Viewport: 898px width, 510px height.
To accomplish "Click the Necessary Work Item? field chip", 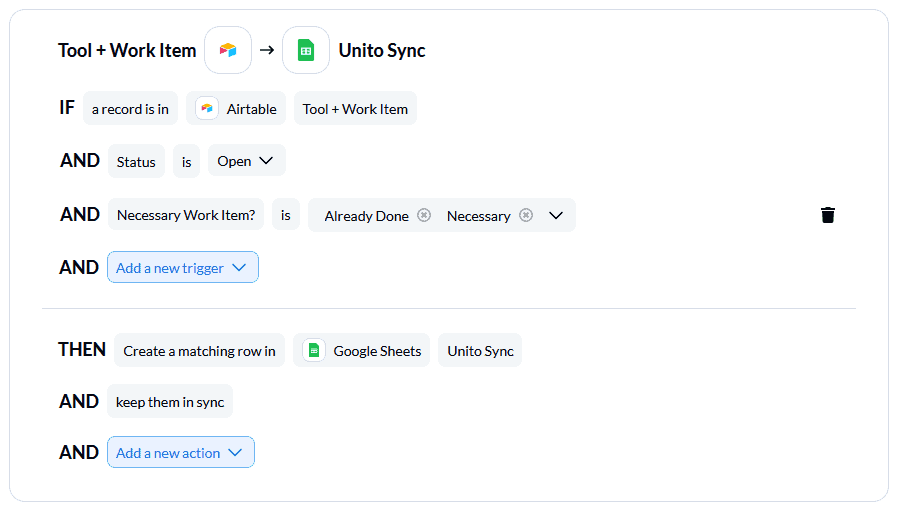I will [186, 215].
